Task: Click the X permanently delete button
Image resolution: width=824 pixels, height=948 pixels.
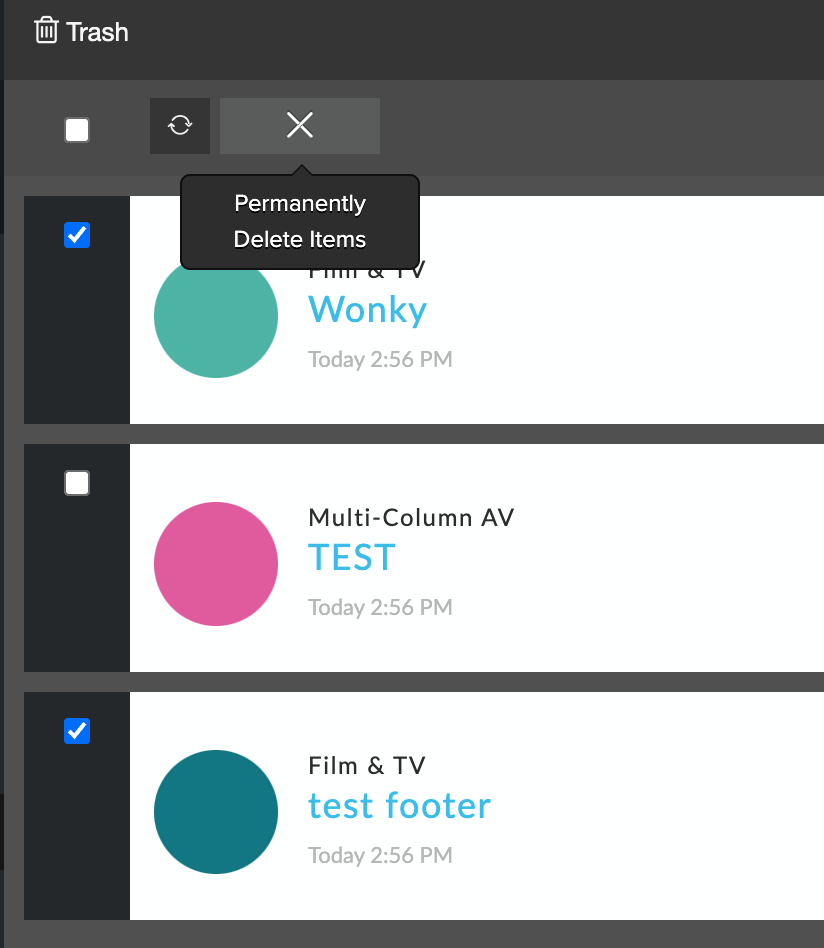Action: (x=300, y=126)
